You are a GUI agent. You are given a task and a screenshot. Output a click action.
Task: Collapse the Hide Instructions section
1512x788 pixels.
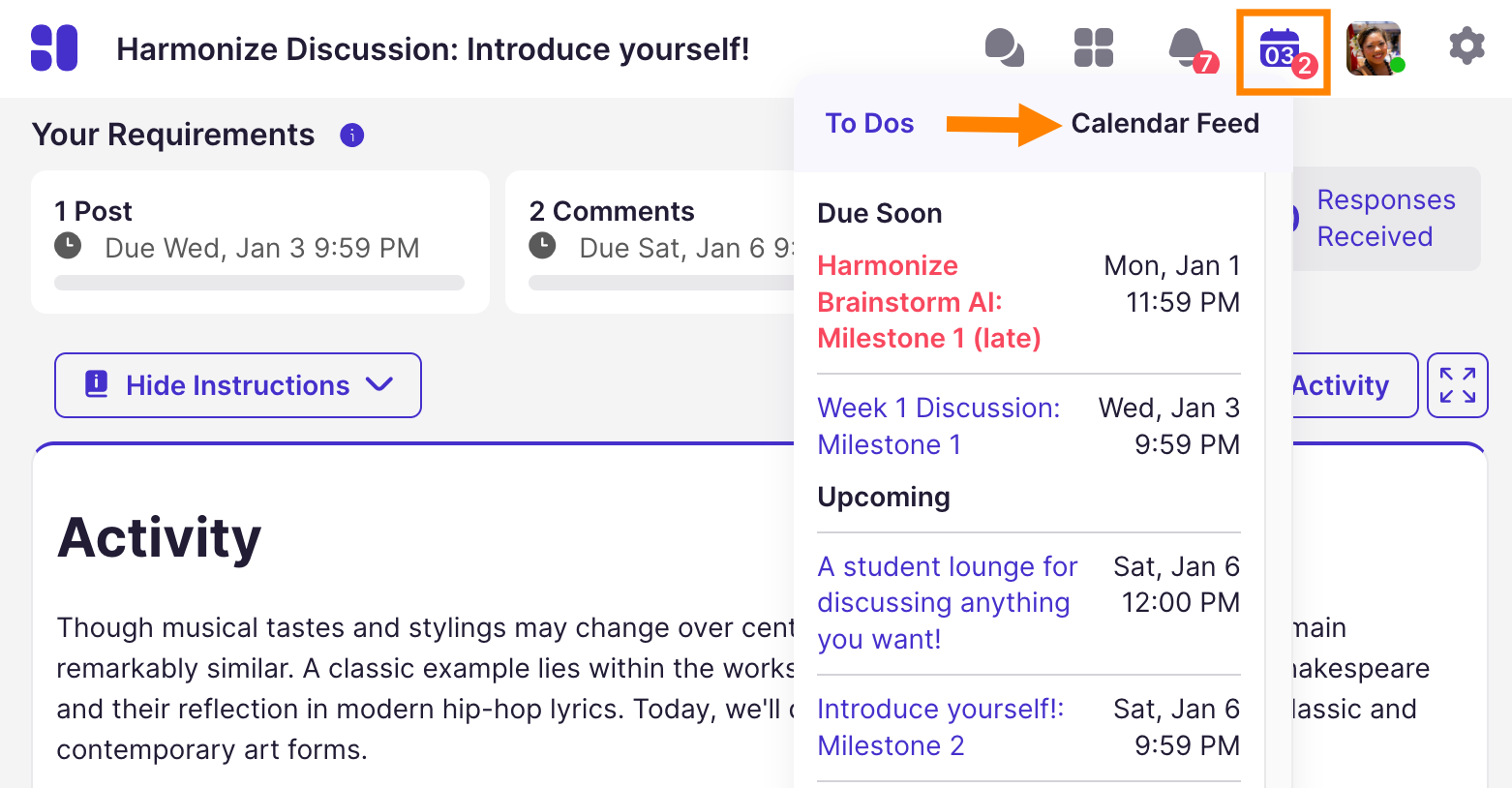(237, 384)
